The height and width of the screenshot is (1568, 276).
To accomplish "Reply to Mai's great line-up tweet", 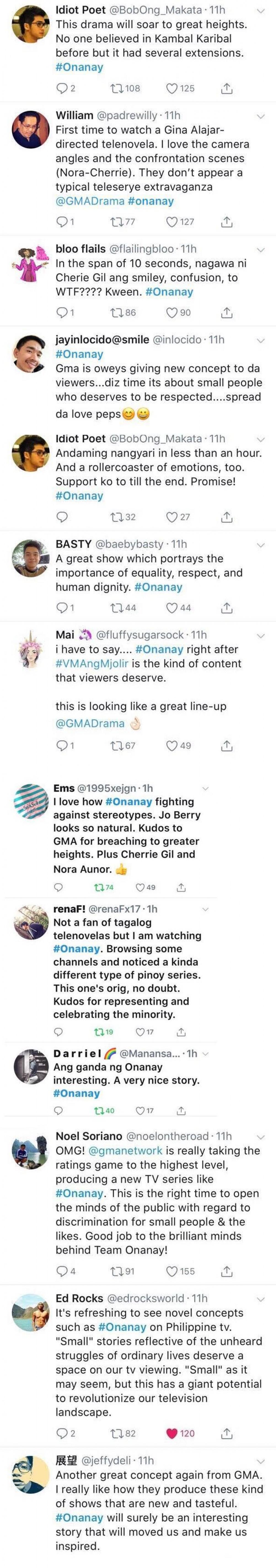I will point(62,746).
